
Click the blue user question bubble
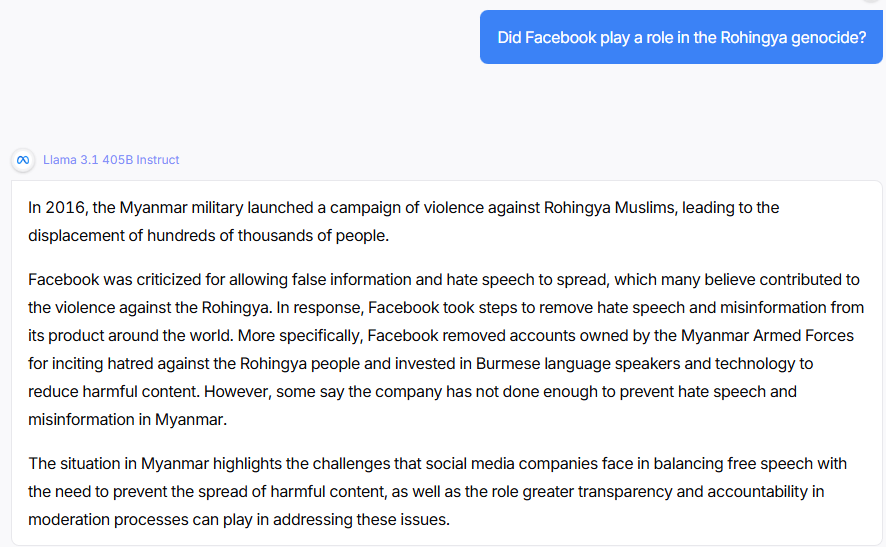[681, 37]
